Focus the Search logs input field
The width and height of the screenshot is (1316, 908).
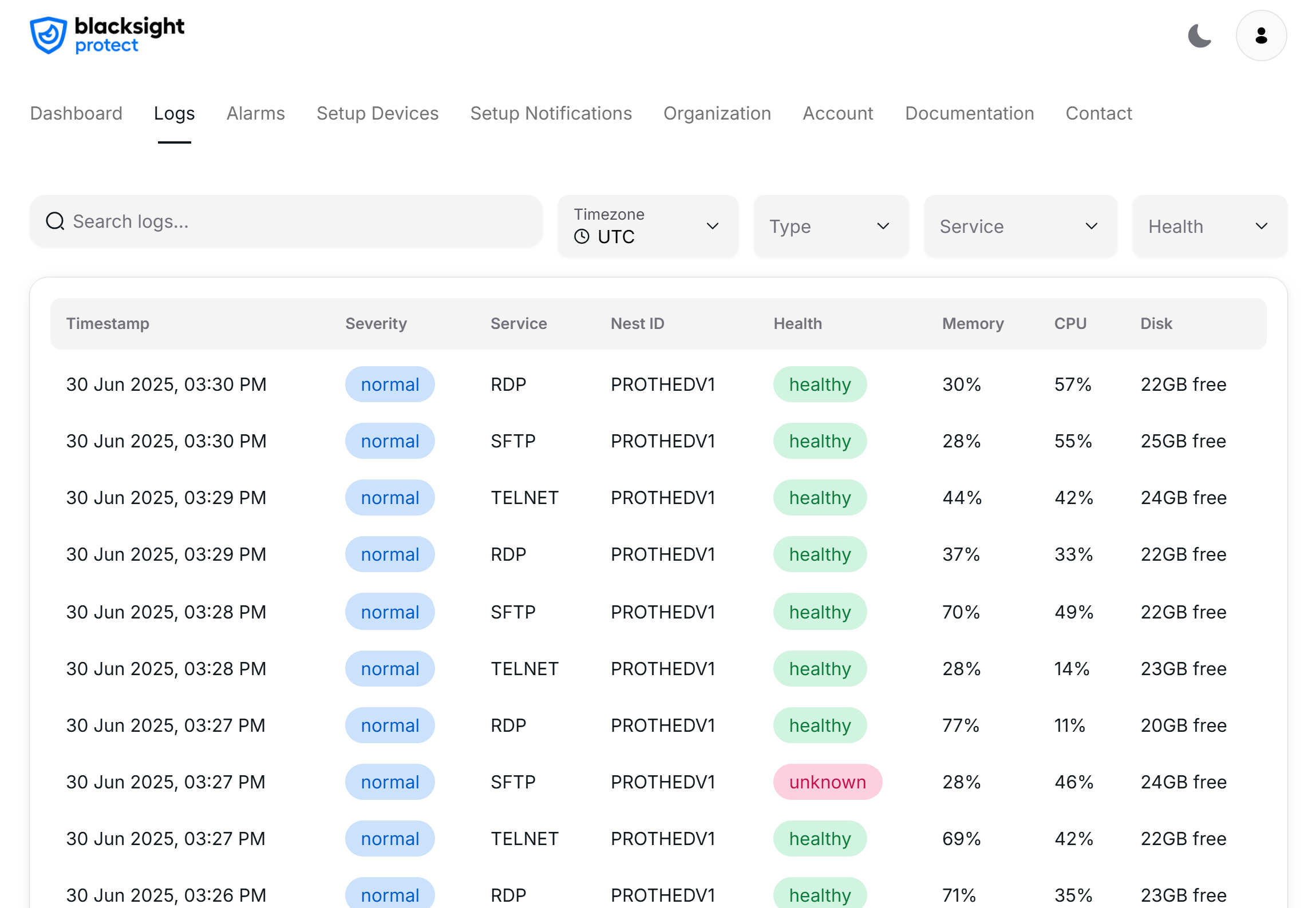[x=298, y=221]
